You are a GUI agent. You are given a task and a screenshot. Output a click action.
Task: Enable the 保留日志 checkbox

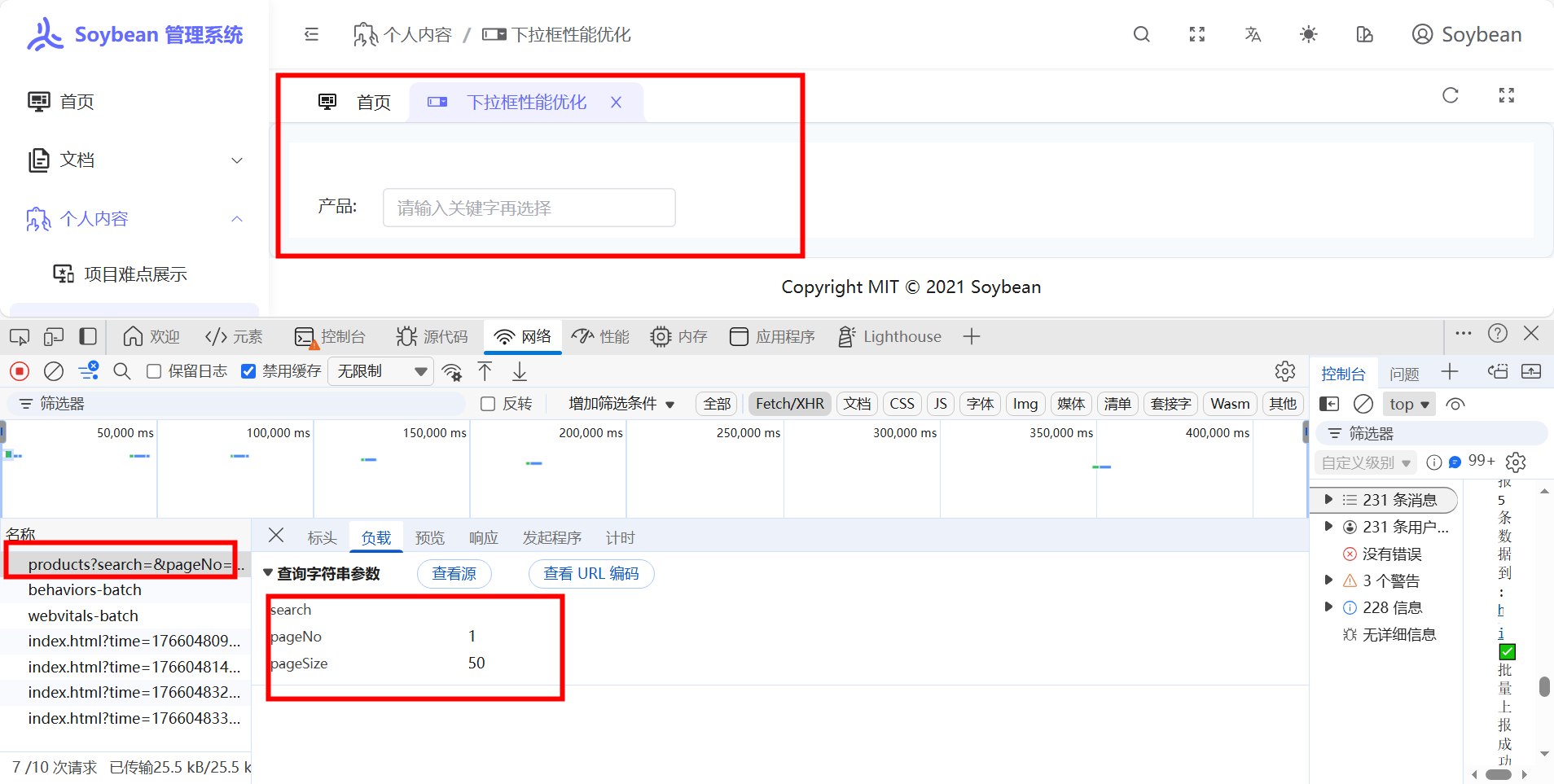click(153, 370)
